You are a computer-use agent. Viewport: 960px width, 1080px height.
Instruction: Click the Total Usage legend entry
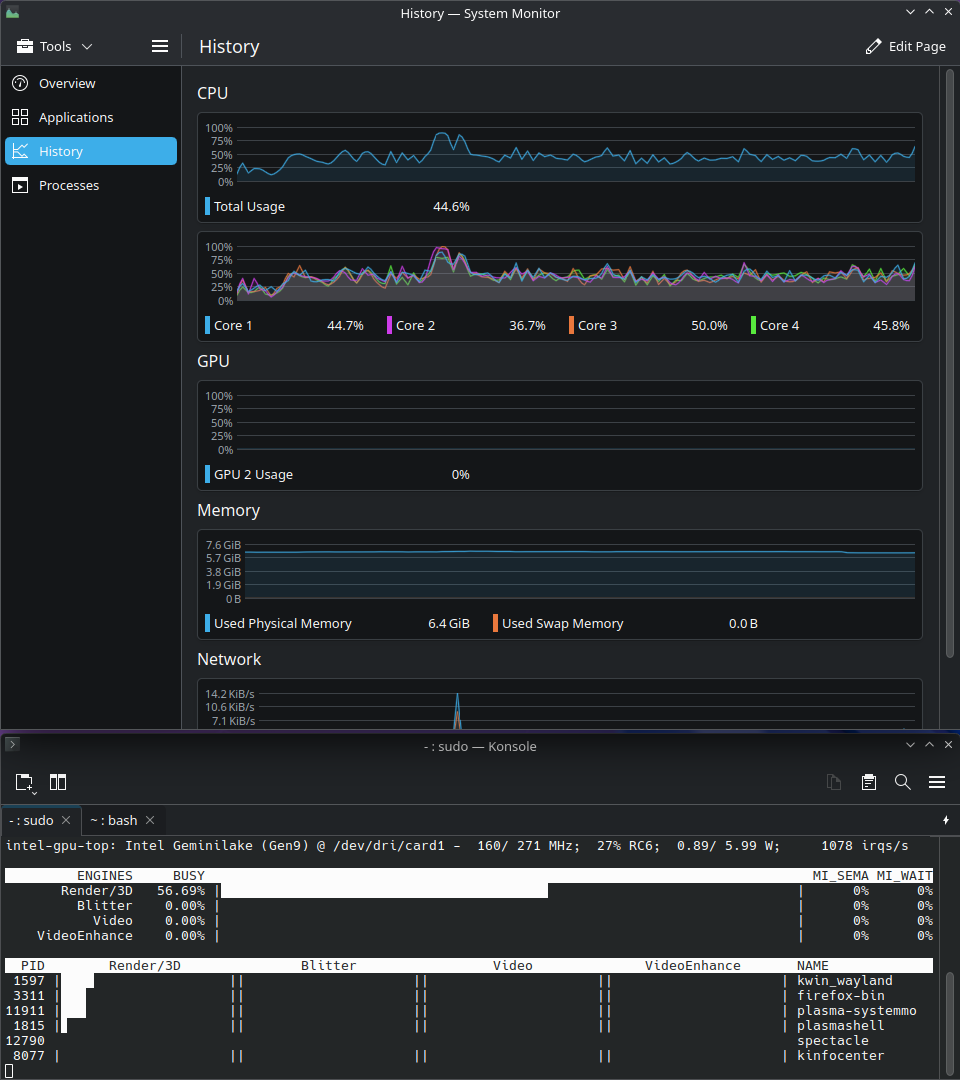point(249,207)
